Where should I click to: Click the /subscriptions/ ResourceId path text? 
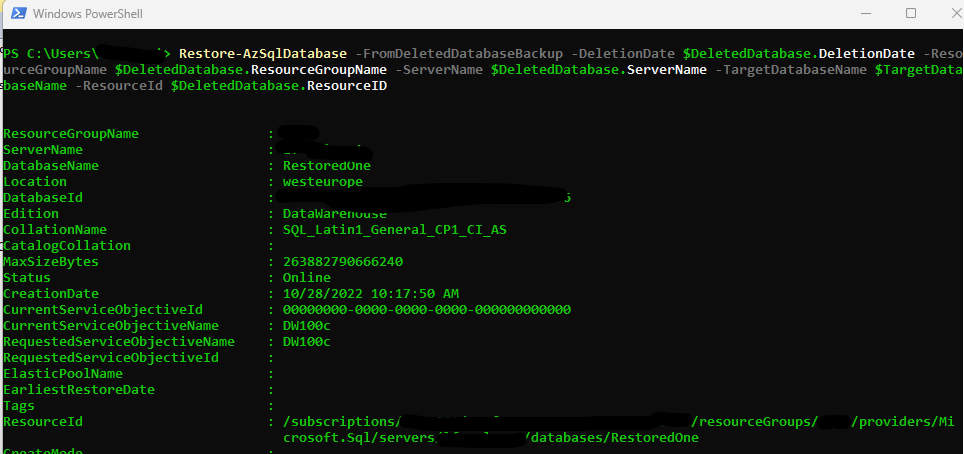[x=341, y=421]
